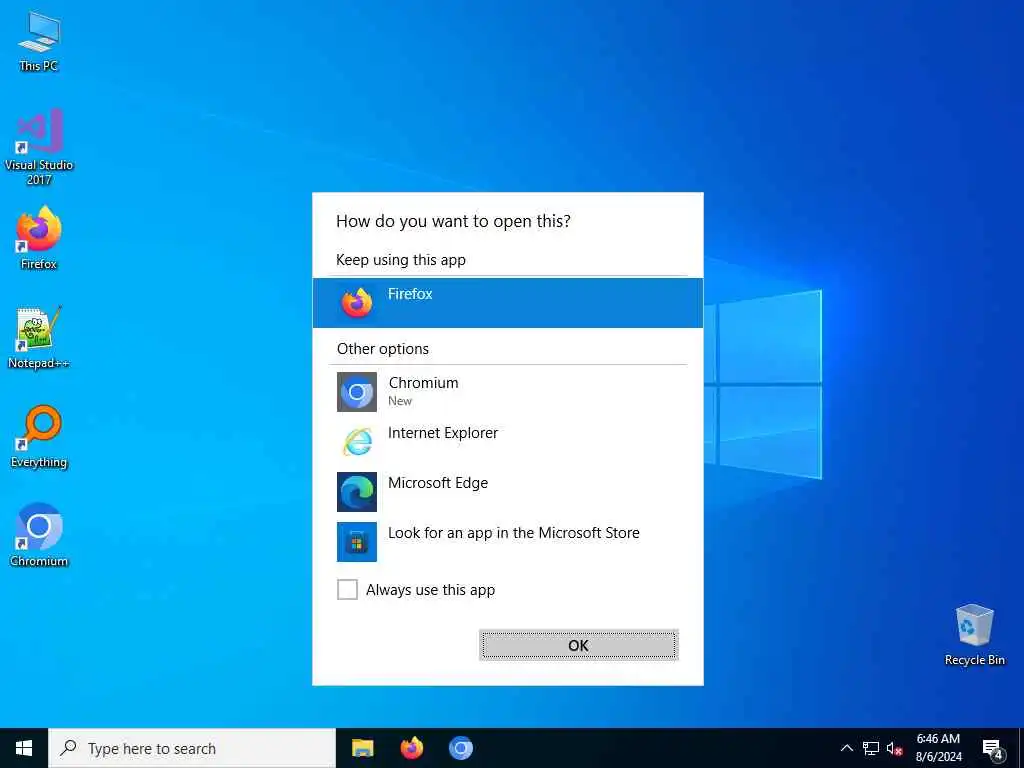The height and width of the screenshot is (768, 1024).
Task: Select the Firefox desktop shortcut
Action: click(x=39, y=238)
